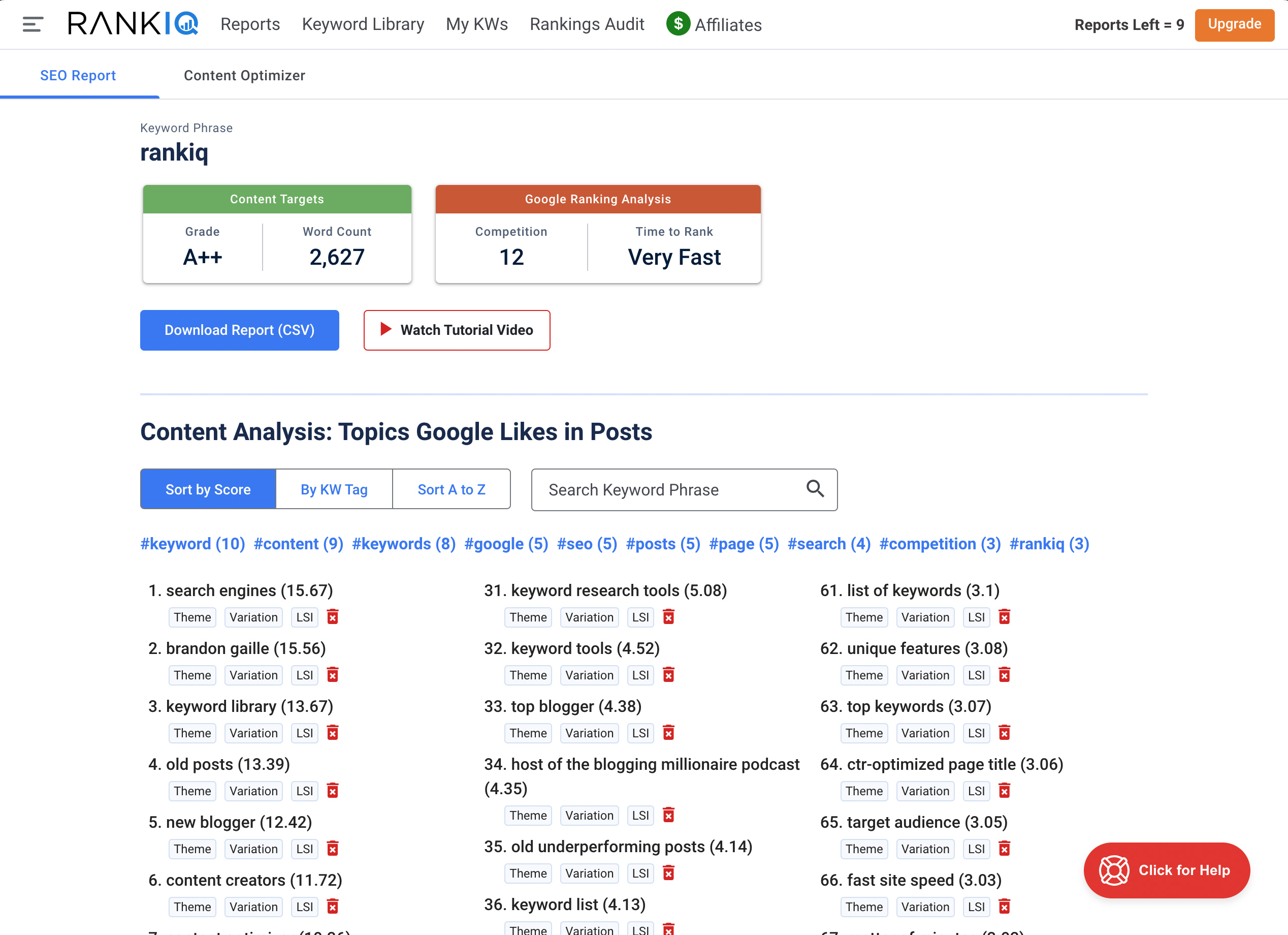Open the Keyword Library page
Viewport: 1288px width, 935px height.
click(363, 24)
